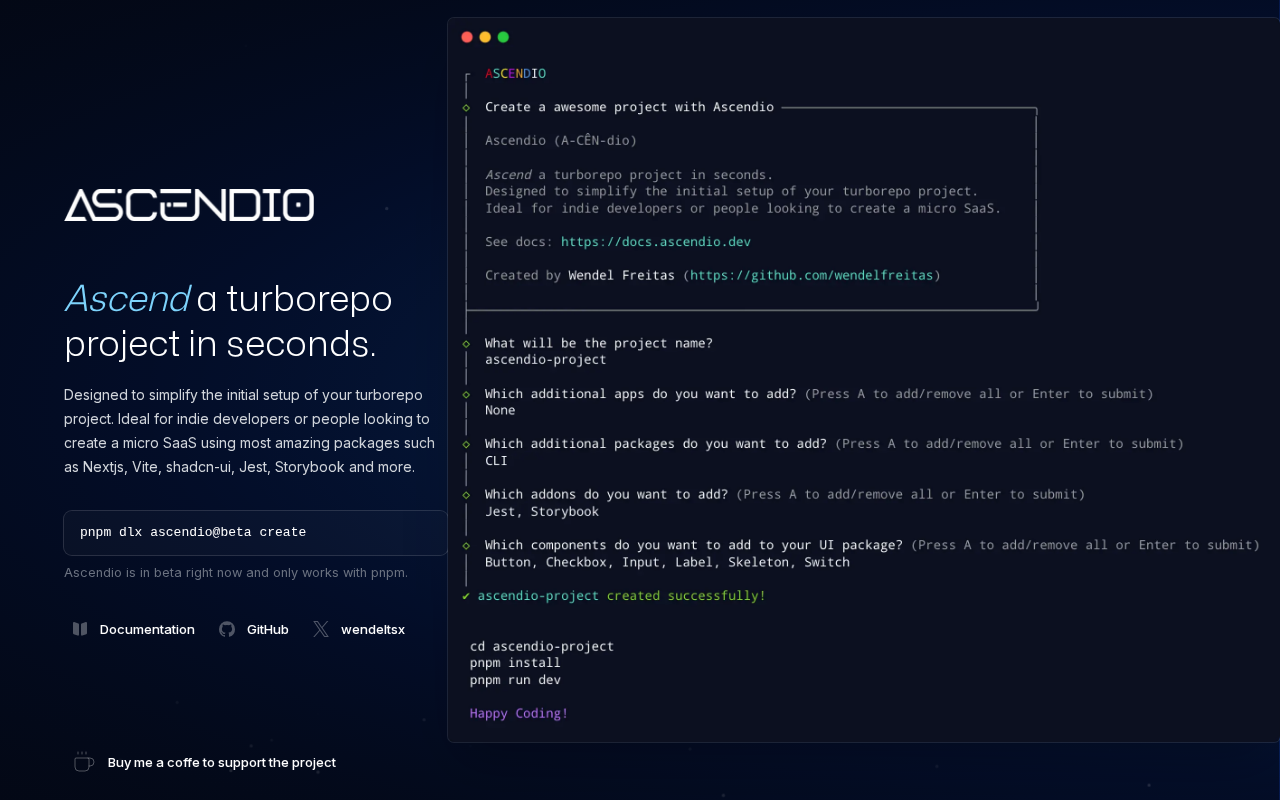This screenshot has height=800, width=1280.
Task: Click the note 'Ascendio is in beta right now'
Action: [x=236, y=573]
